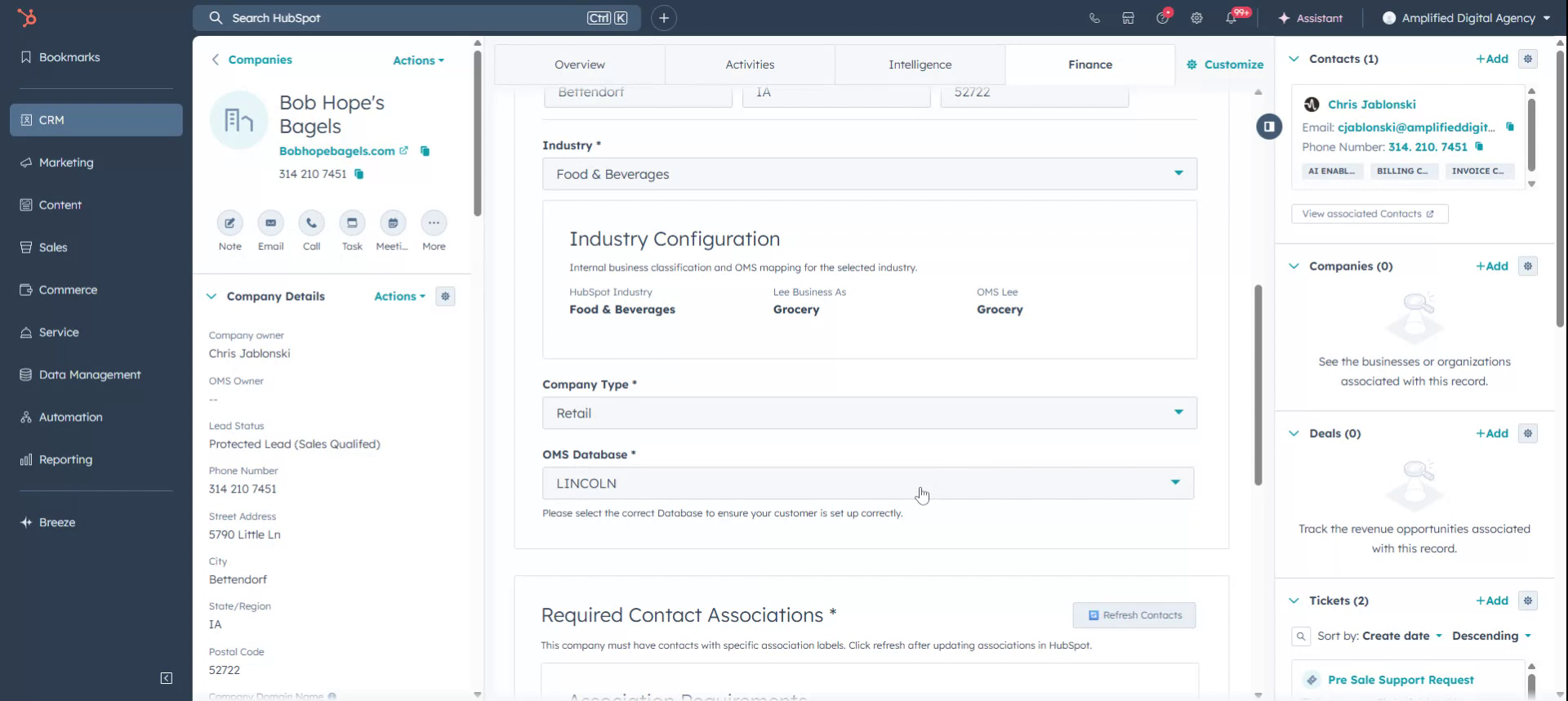Collapse the left sidebar navigation
The height and width of the screenshot is (701, 1568).
tap(167, 678)
